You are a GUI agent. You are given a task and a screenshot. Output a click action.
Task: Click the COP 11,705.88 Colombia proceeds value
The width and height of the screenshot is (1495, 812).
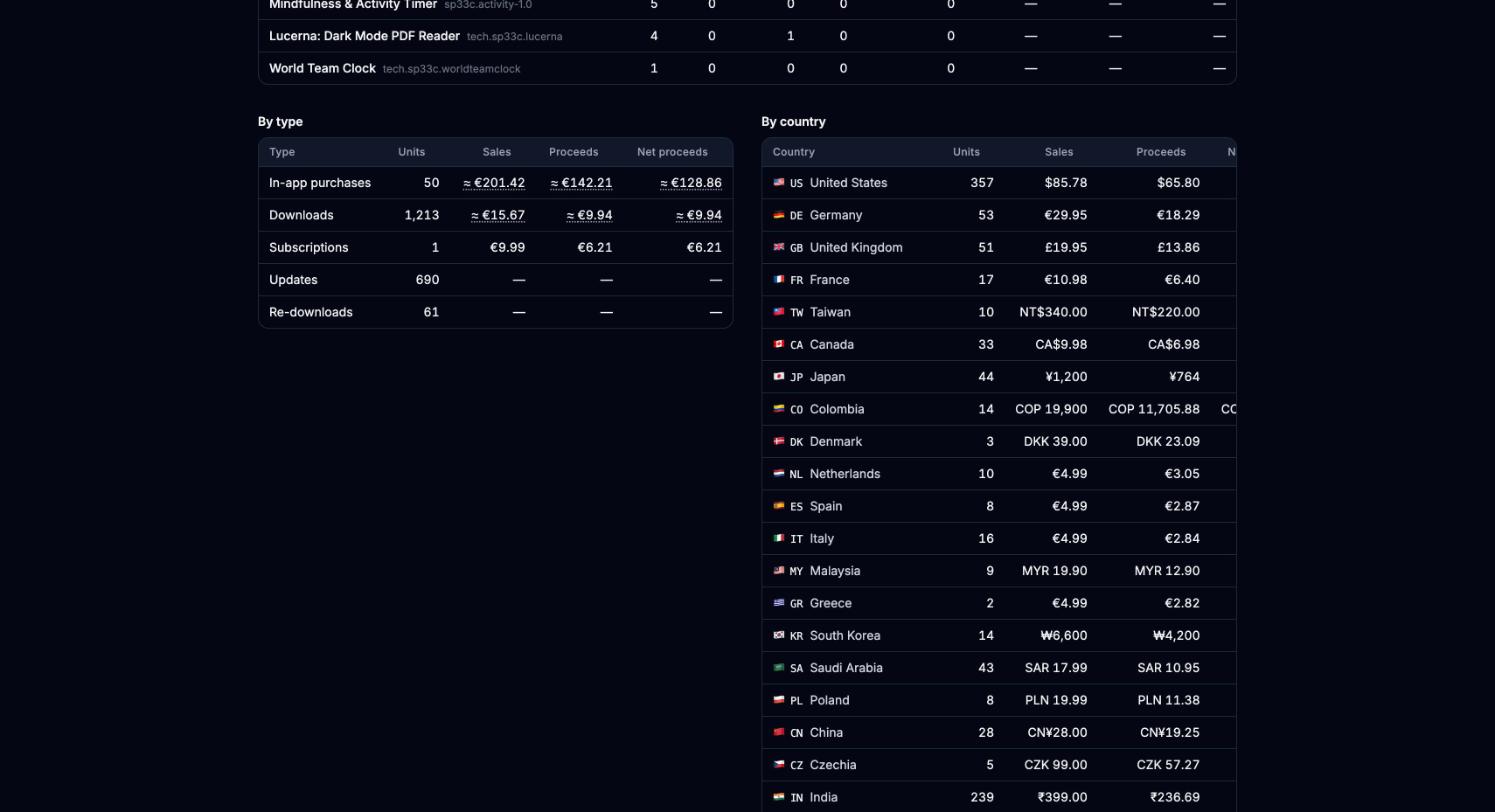coord(1154,409)
